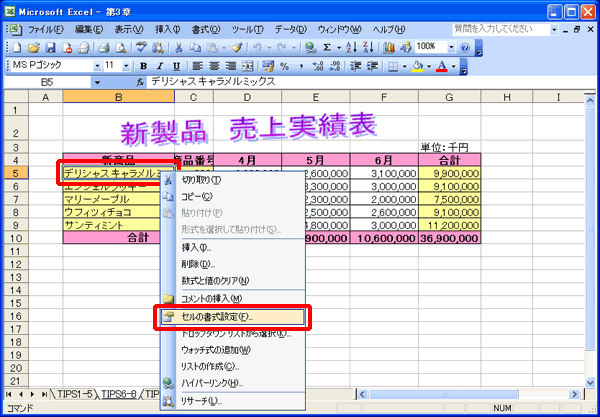
Task: Choose ハイパーリンク(H)... in the context menu
Action: click(x=233, y=383)
